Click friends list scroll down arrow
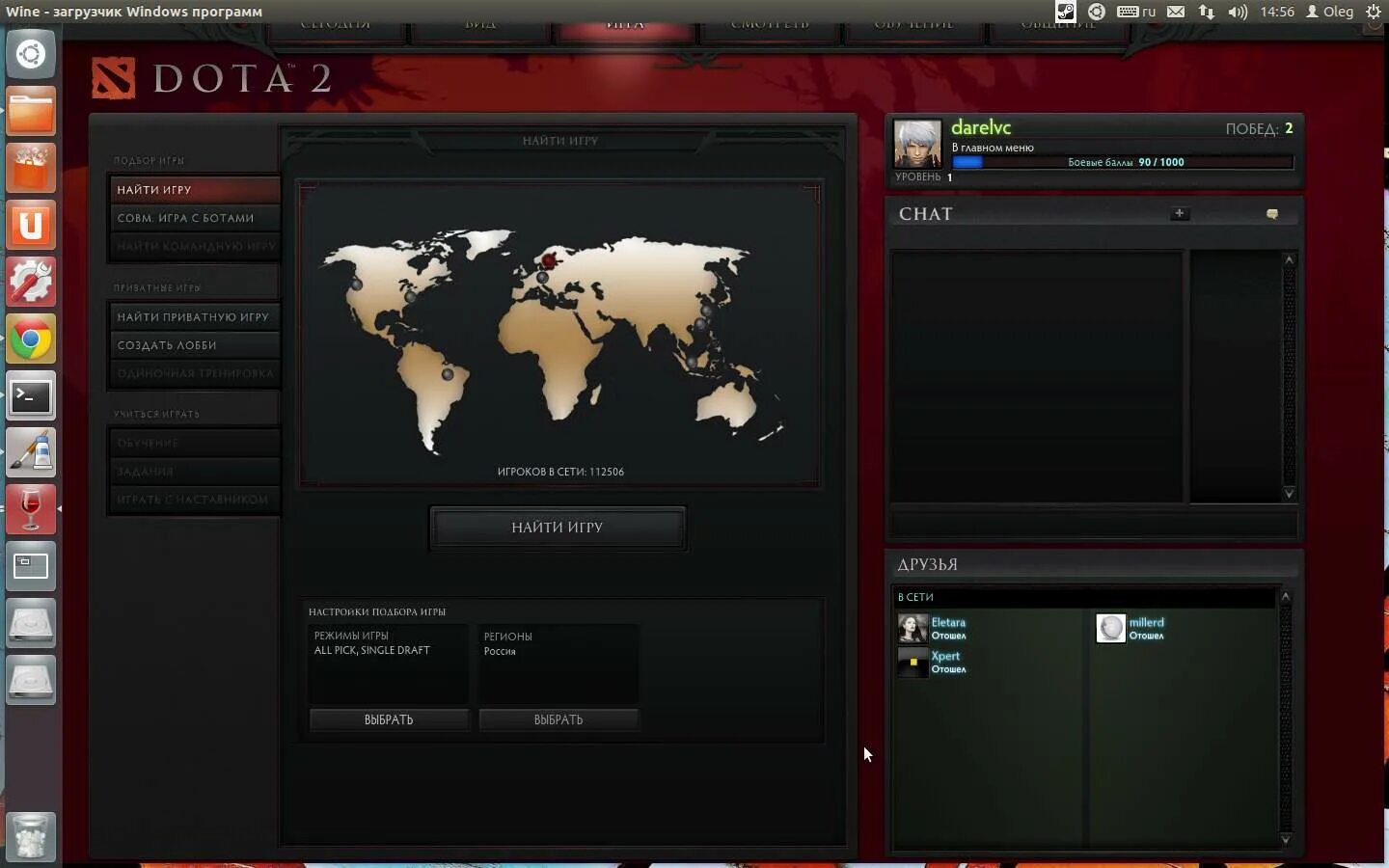 pyautogui.click(x=1285, y=840)
